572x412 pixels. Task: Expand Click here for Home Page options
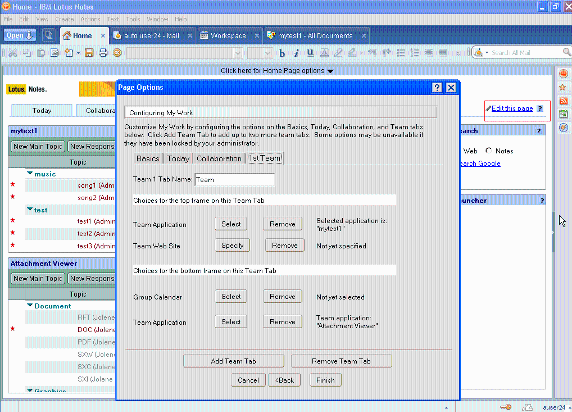click(x=277, y=70)
